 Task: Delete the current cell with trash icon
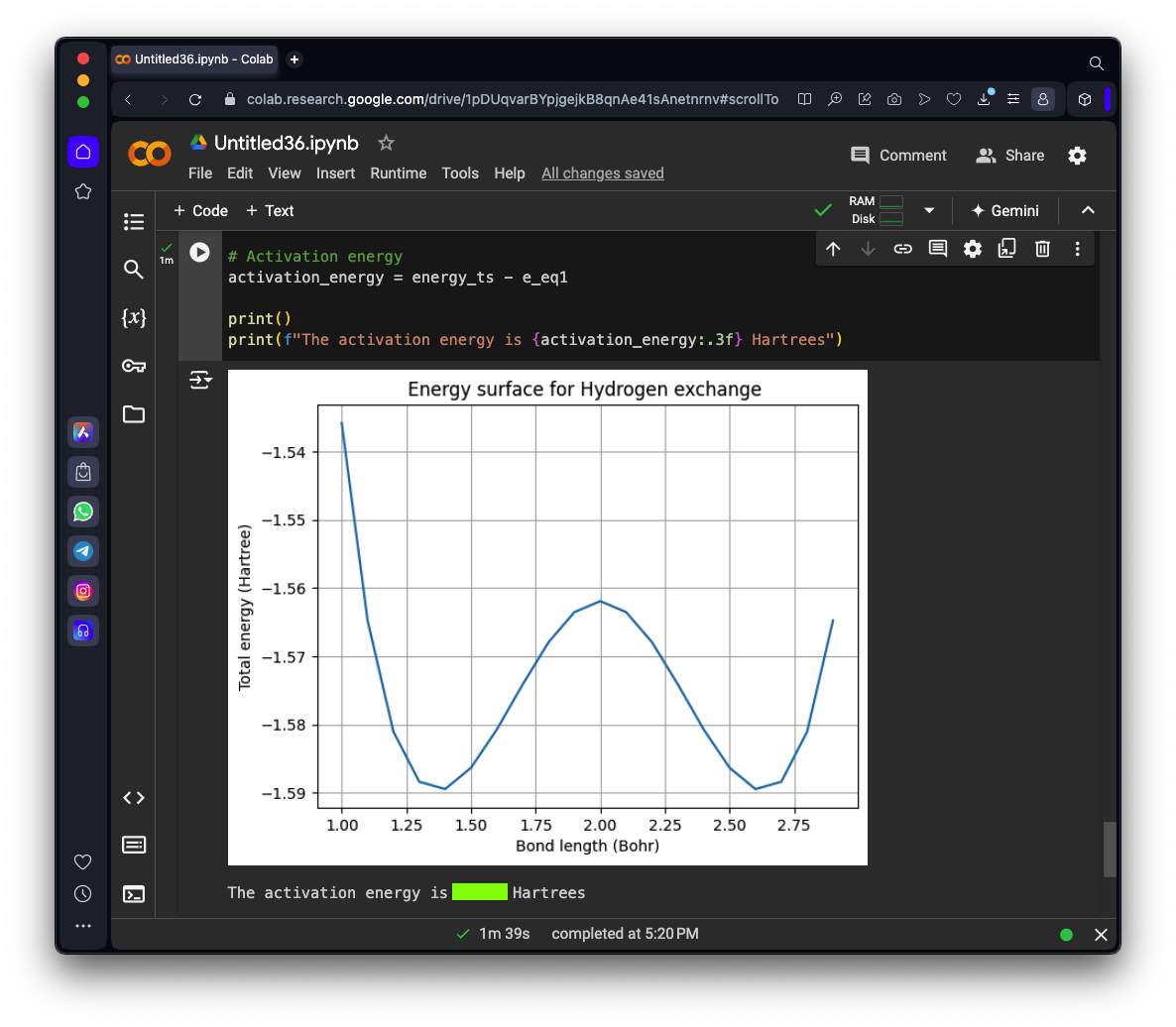[1042, 249]
